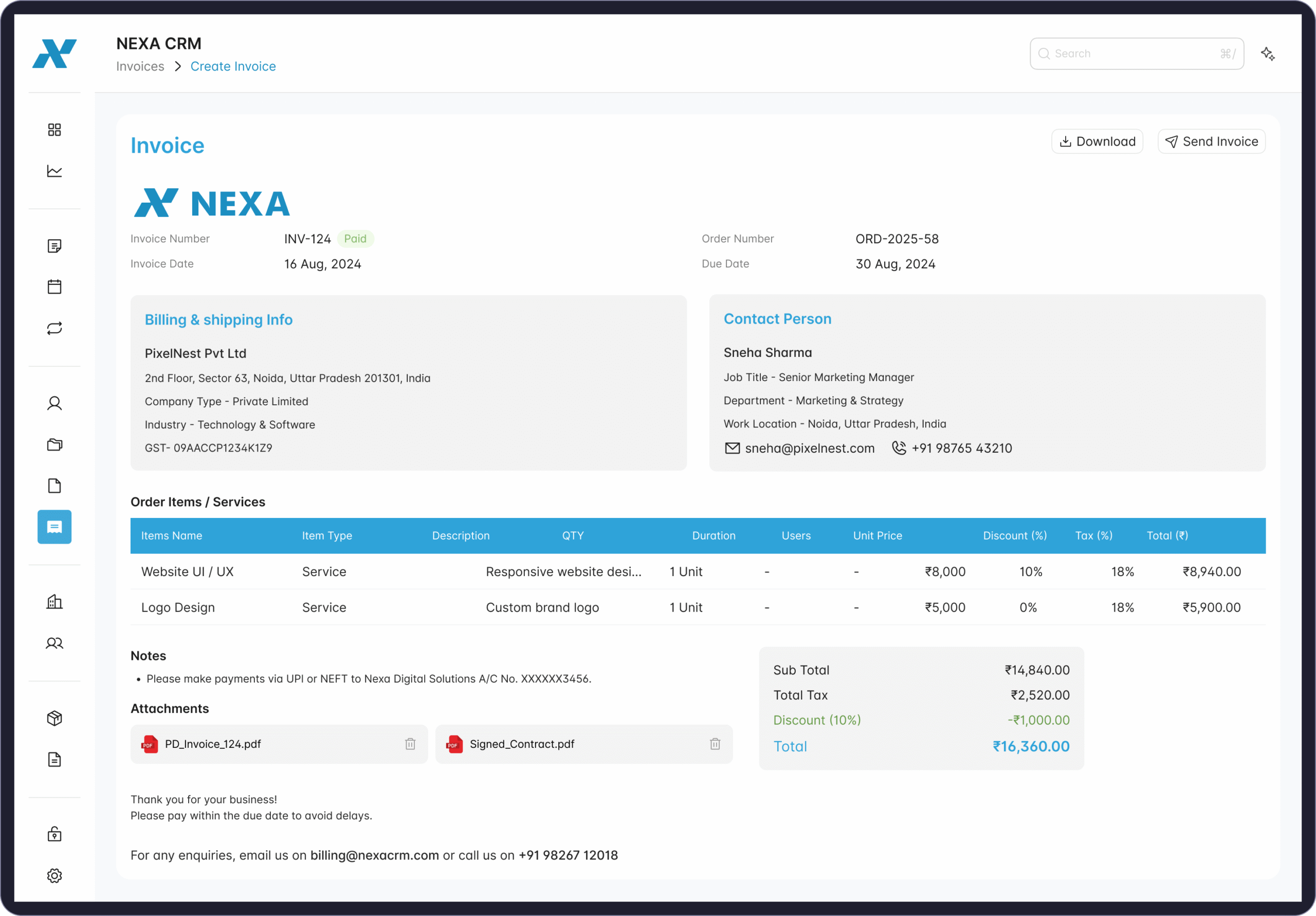Delete the PD_Invoice_124.pdf attachment

[x=410, y=744]
